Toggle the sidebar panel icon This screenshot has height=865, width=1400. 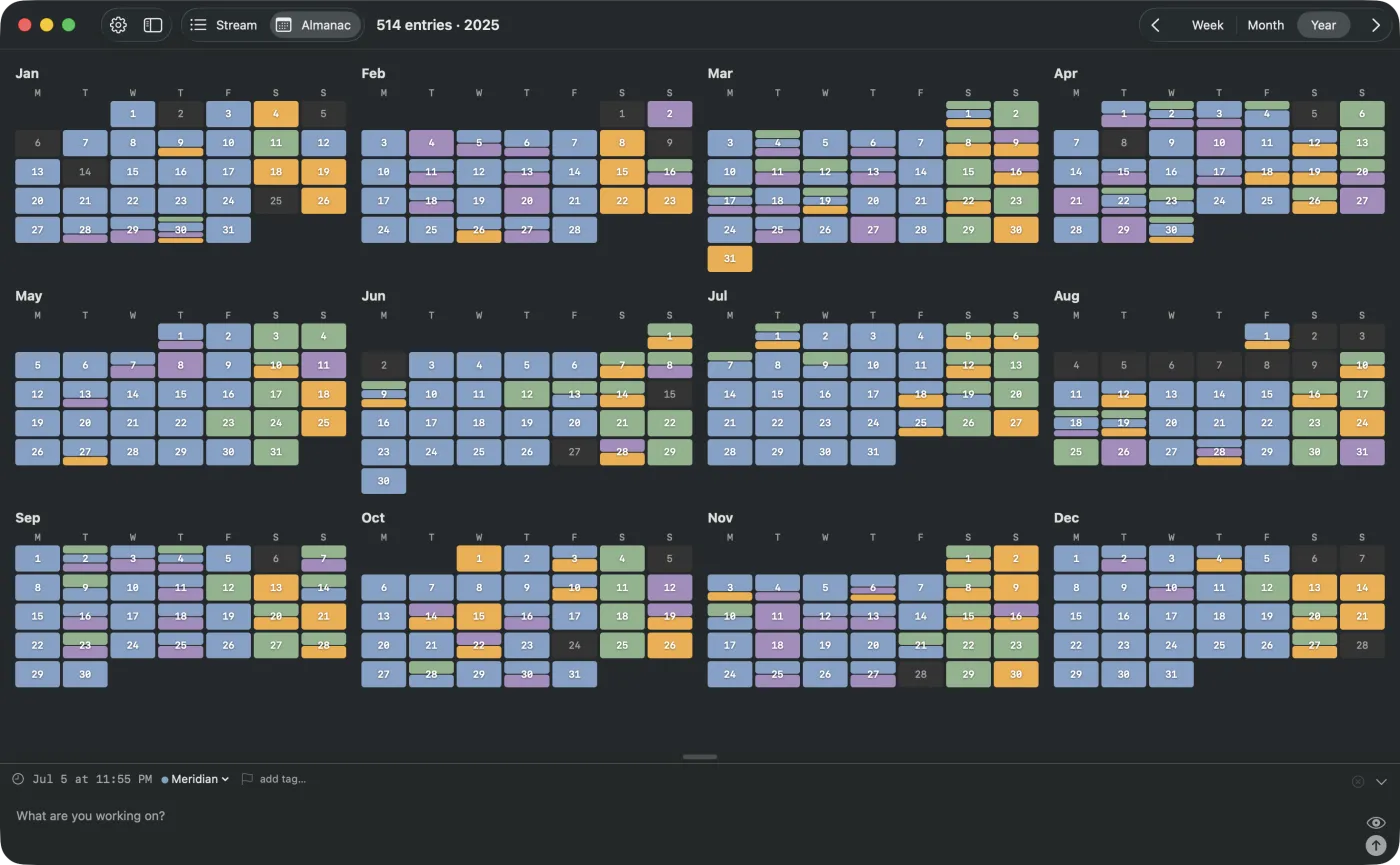pyautogui.click(x=153, y=25)
